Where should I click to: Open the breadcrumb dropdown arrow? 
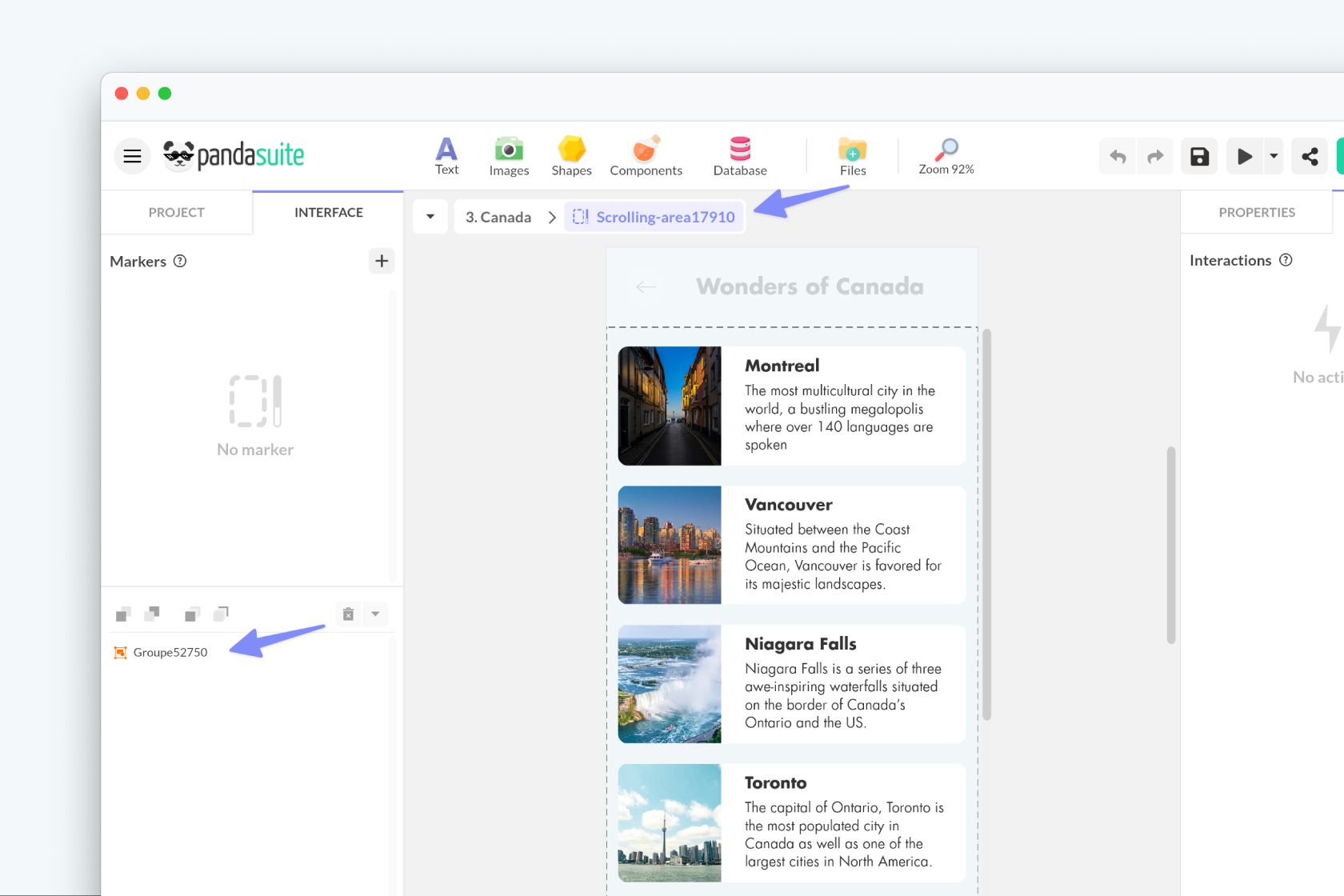coord(430,217)
